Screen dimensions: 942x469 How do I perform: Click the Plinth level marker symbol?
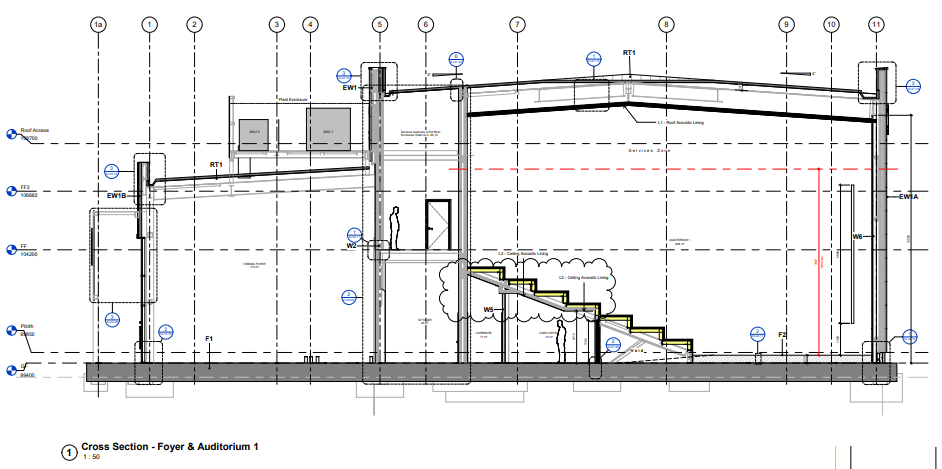click(x=12, y=331)
